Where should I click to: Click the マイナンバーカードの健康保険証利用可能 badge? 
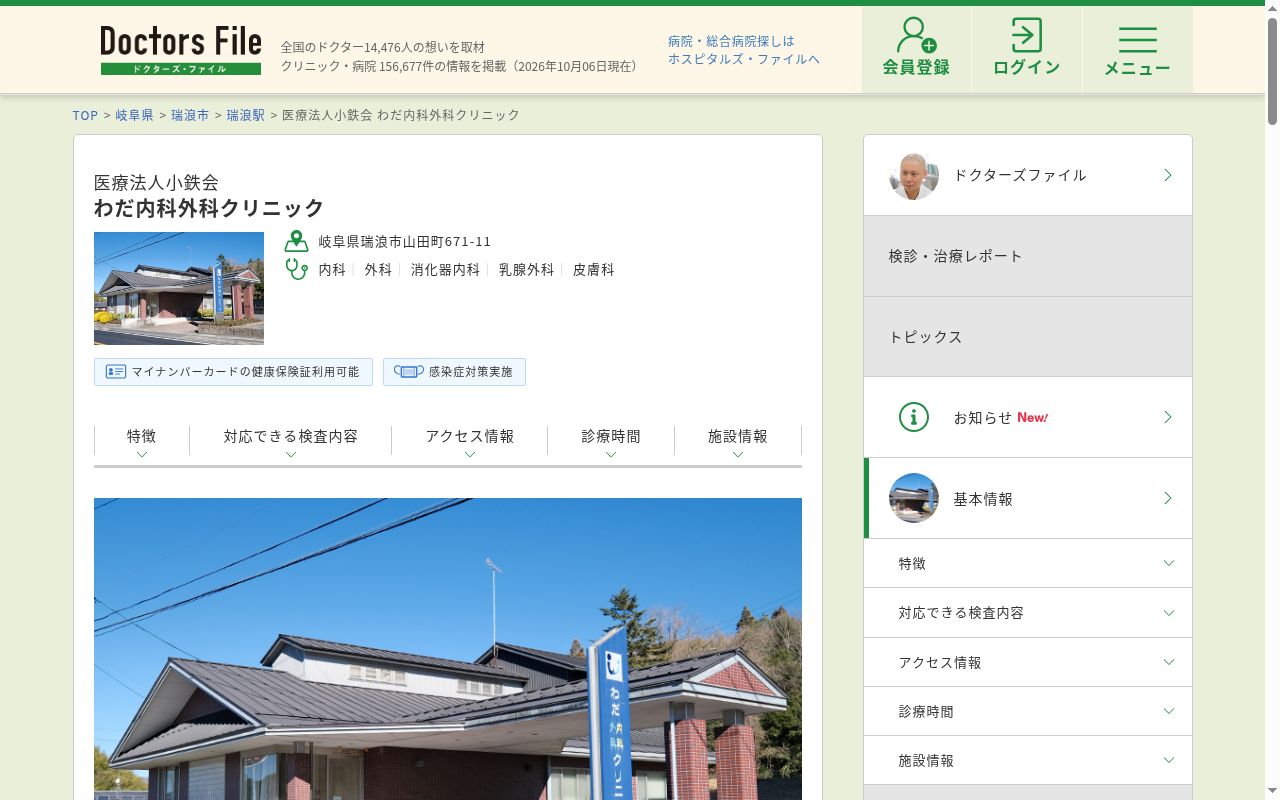click(x=233, y=372)
